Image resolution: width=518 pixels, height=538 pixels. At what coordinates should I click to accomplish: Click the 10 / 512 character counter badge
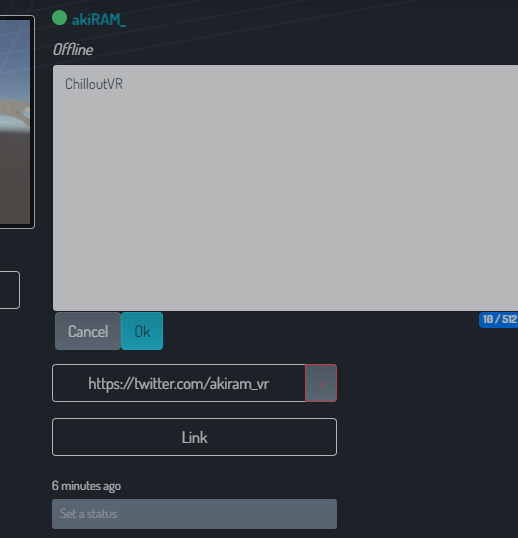498,320
